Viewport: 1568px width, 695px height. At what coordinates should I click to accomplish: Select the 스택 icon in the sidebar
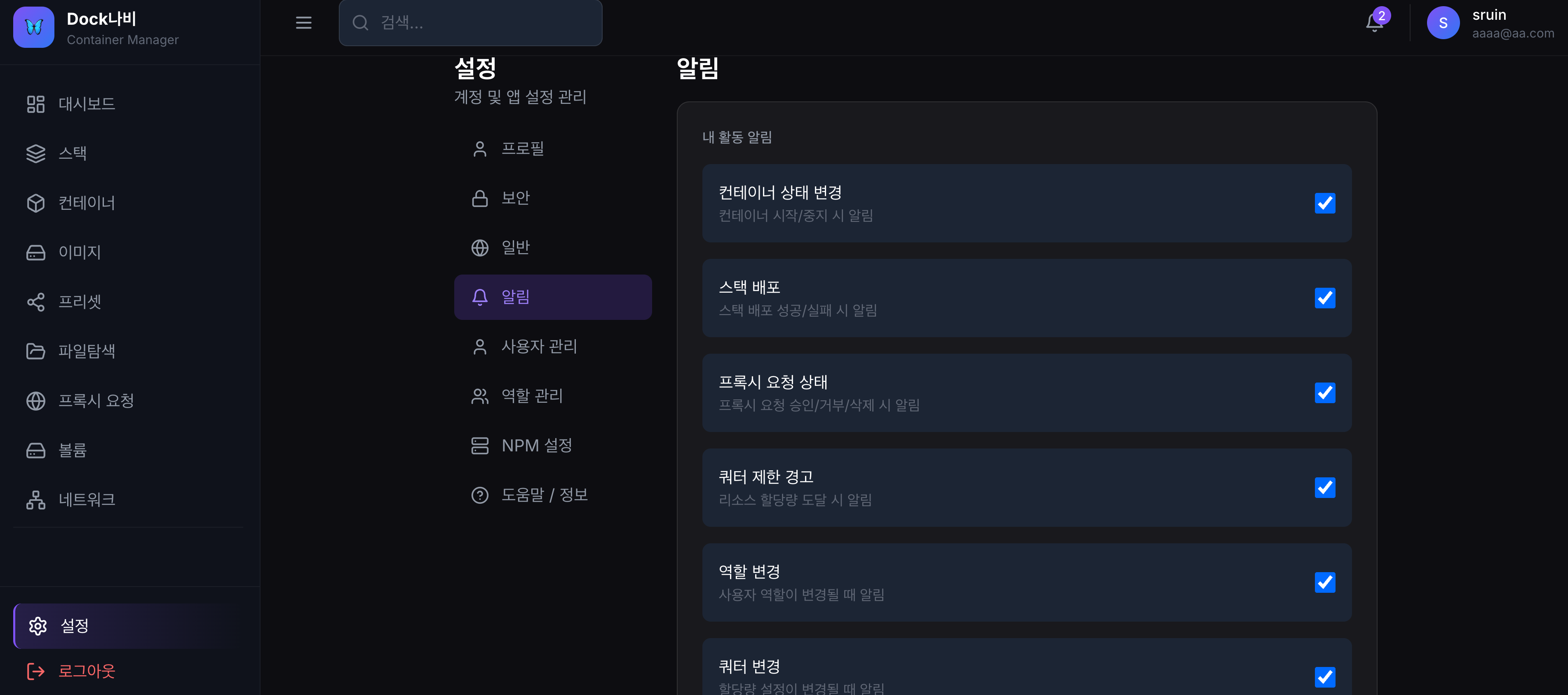coord(36,153)
